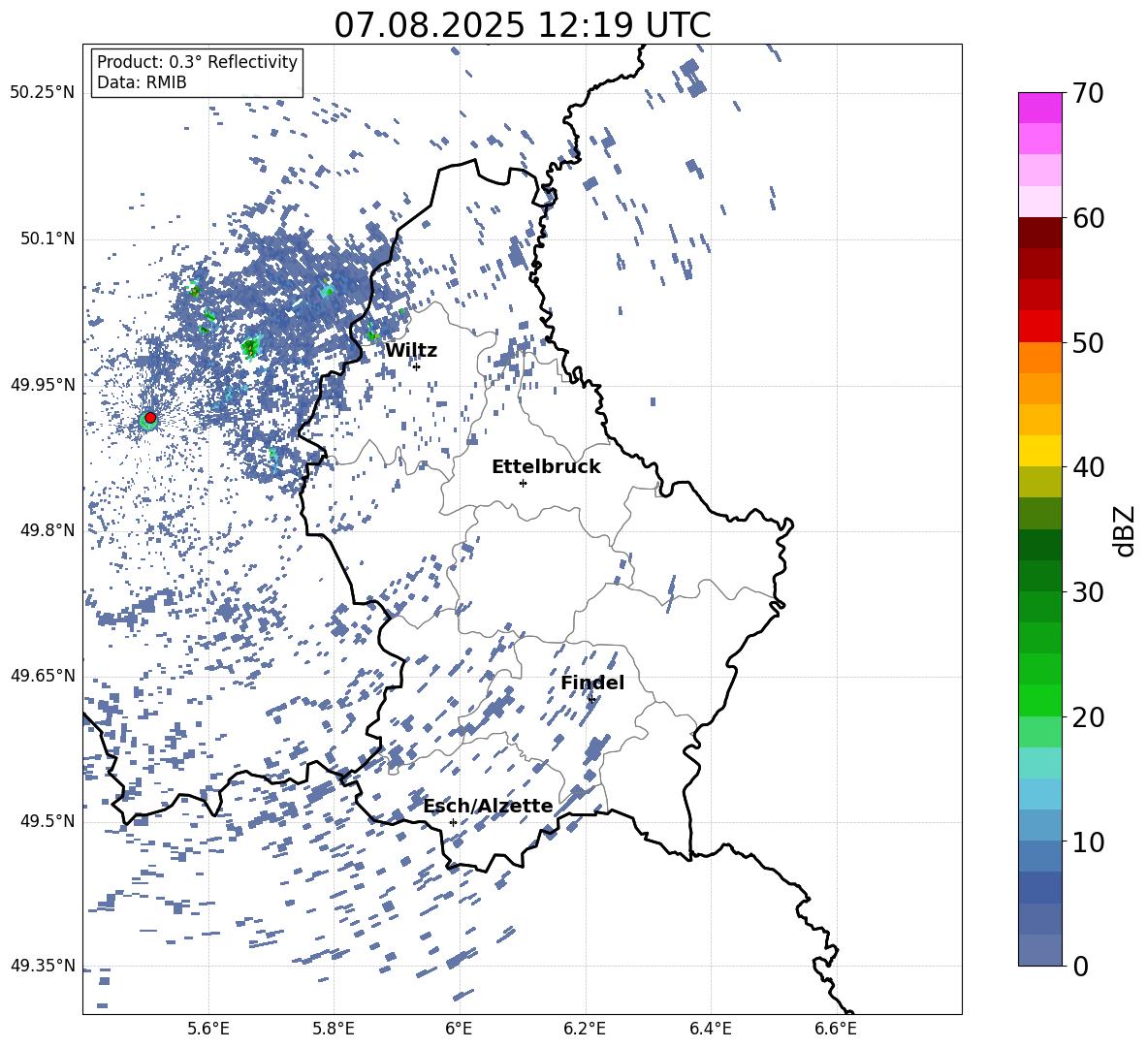
Task: Click the 40 tick label on colorbar
Action: pos(1089,467)
